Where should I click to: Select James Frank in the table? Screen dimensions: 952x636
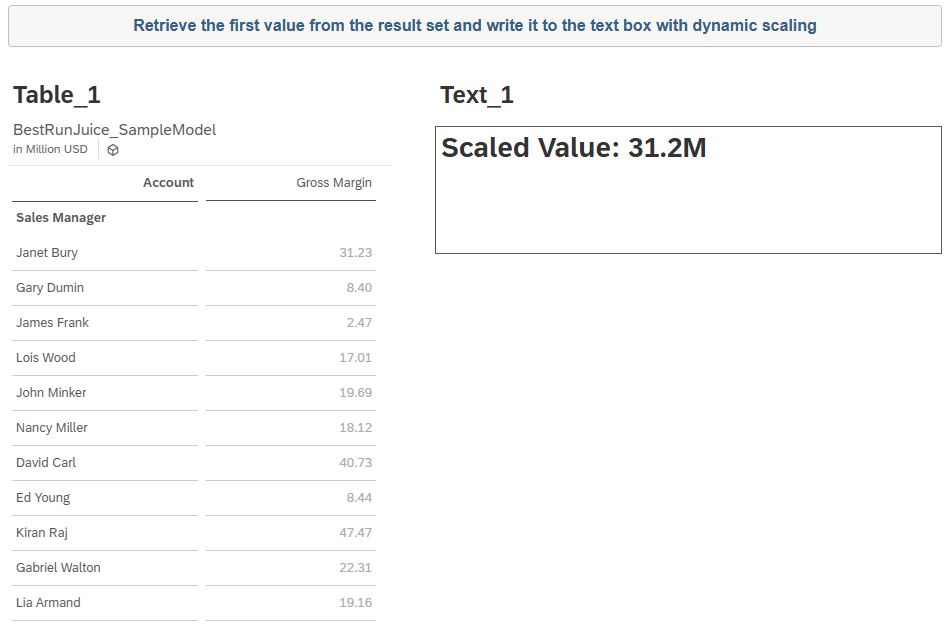(x=52, y=323)
